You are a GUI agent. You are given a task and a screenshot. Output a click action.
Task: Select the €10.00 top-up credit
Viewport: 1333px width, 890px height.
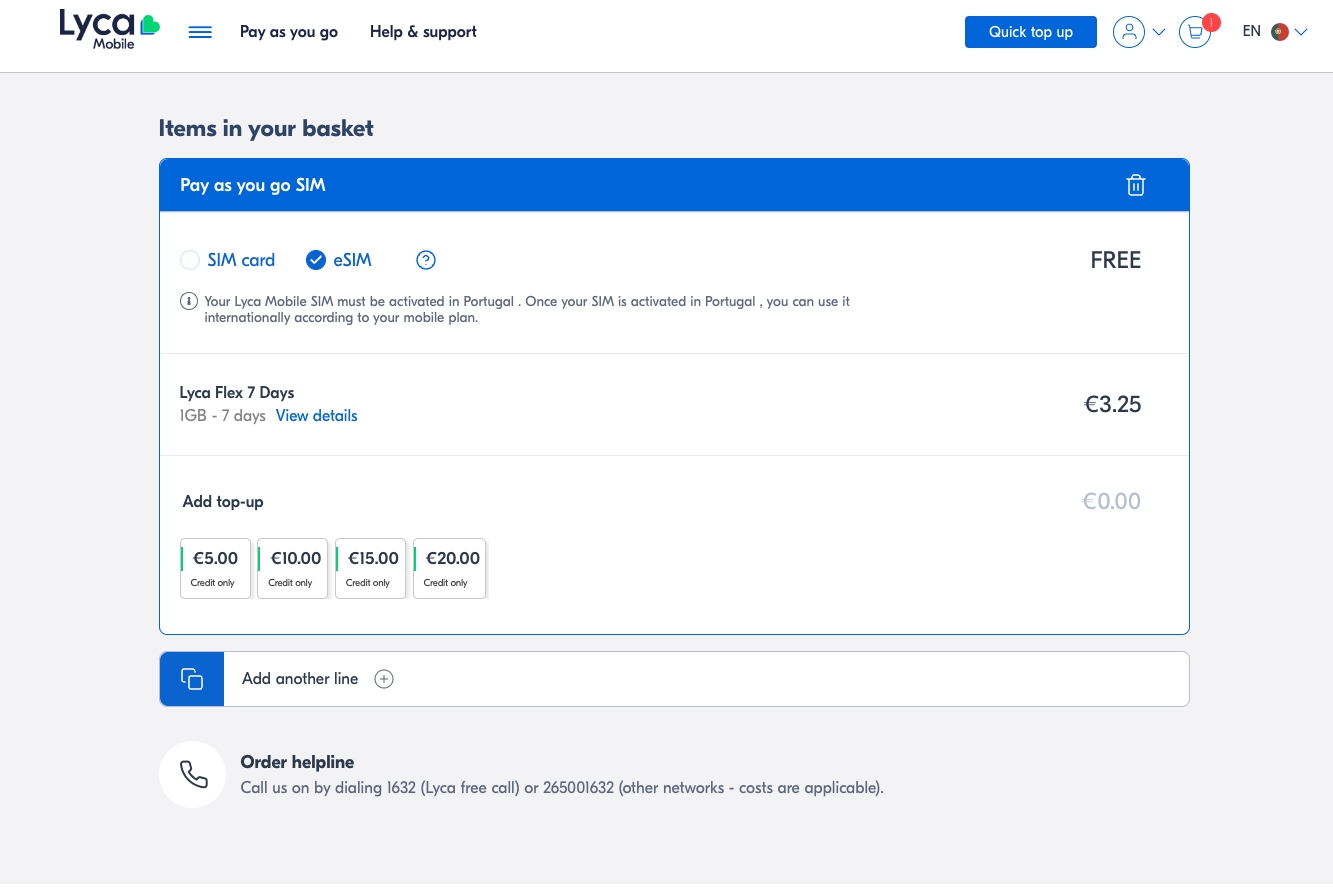click(292, 568)
